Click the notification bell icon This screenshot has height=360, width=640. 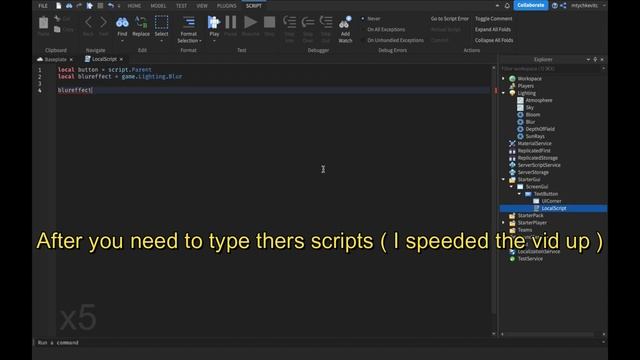(507, 6)
